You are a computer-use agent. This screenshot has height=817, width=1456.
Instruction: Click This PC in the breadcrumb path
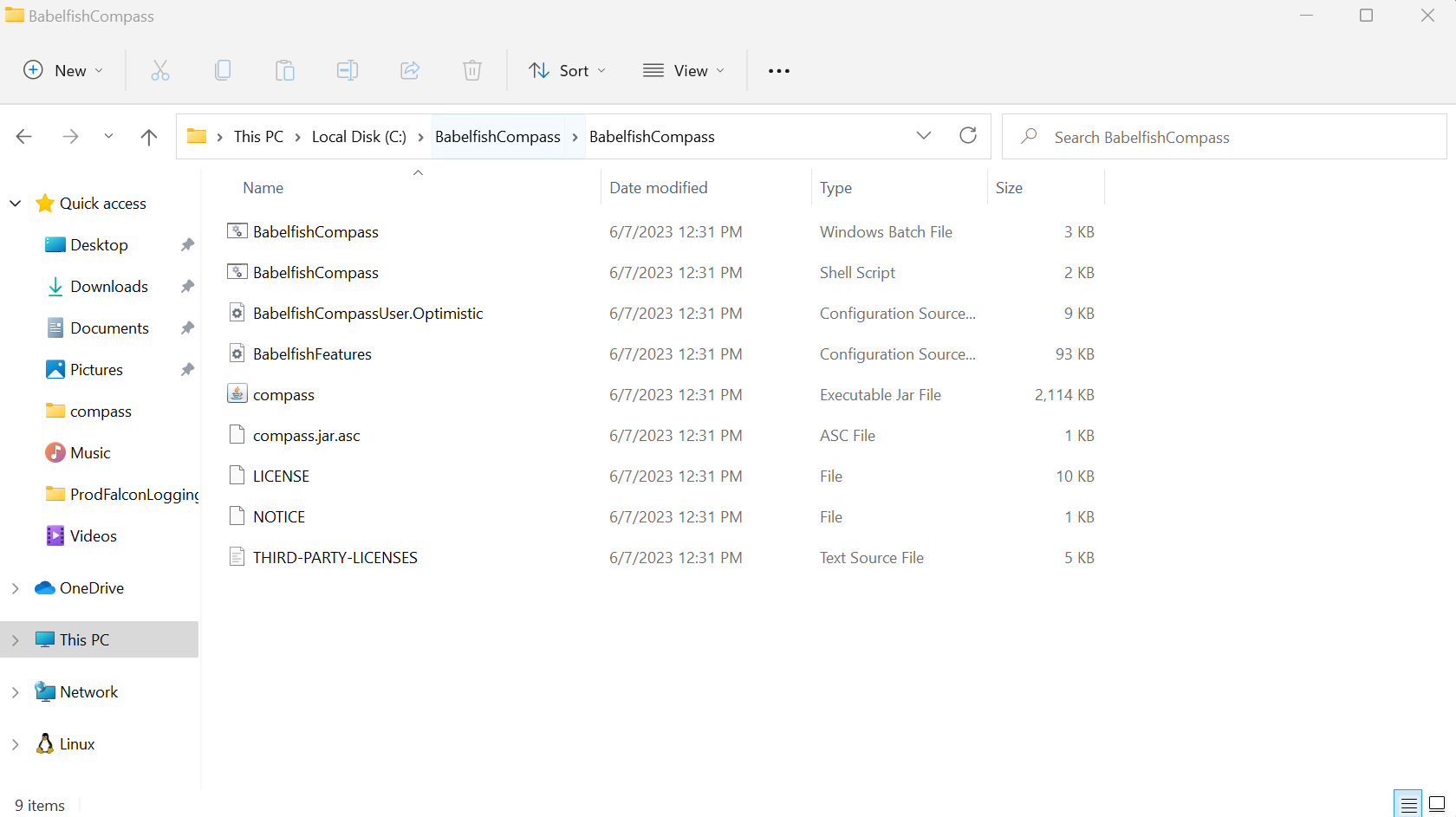coord(258,137)
